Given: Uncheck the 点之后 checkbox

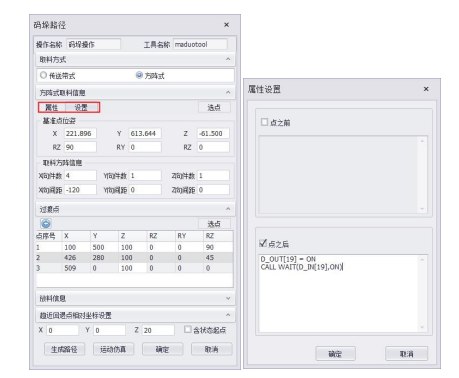Looking at the screenshot, I should [263, 243].
